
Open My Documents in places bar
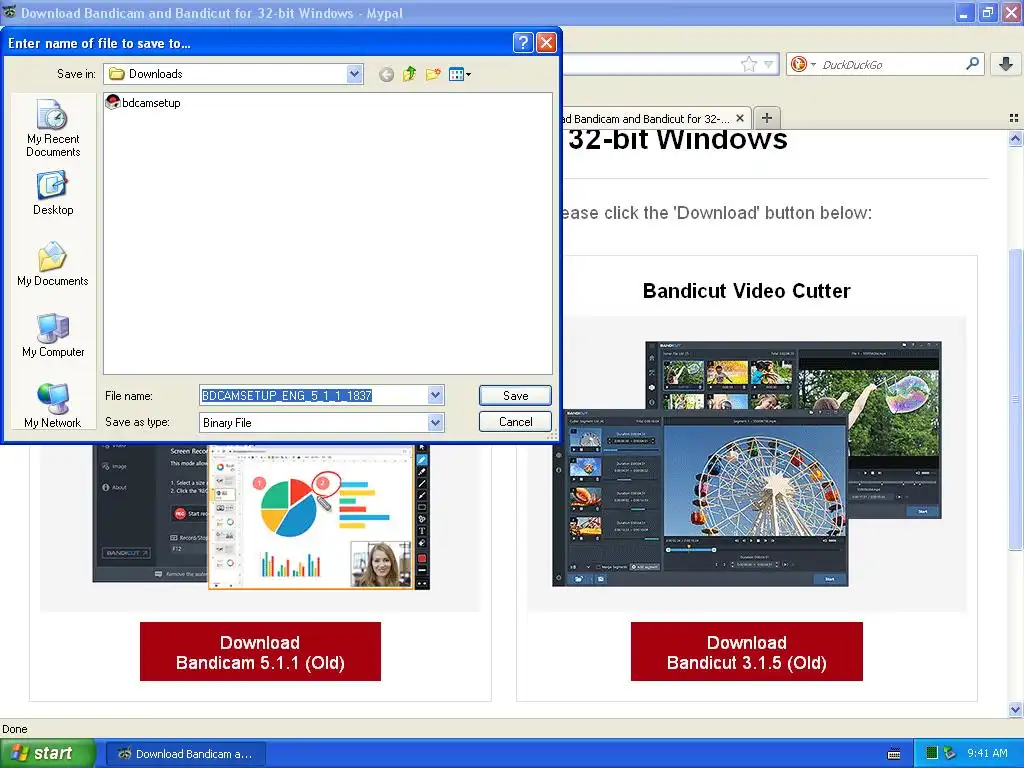pyautogui.click(x=53, y=264)
